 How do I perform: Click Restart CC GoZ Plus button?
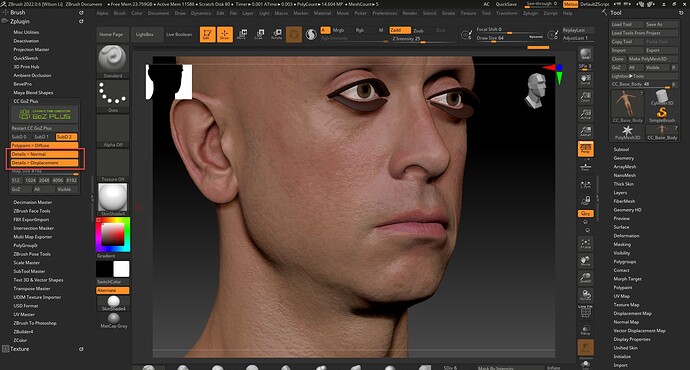click(x=44, y=128)
